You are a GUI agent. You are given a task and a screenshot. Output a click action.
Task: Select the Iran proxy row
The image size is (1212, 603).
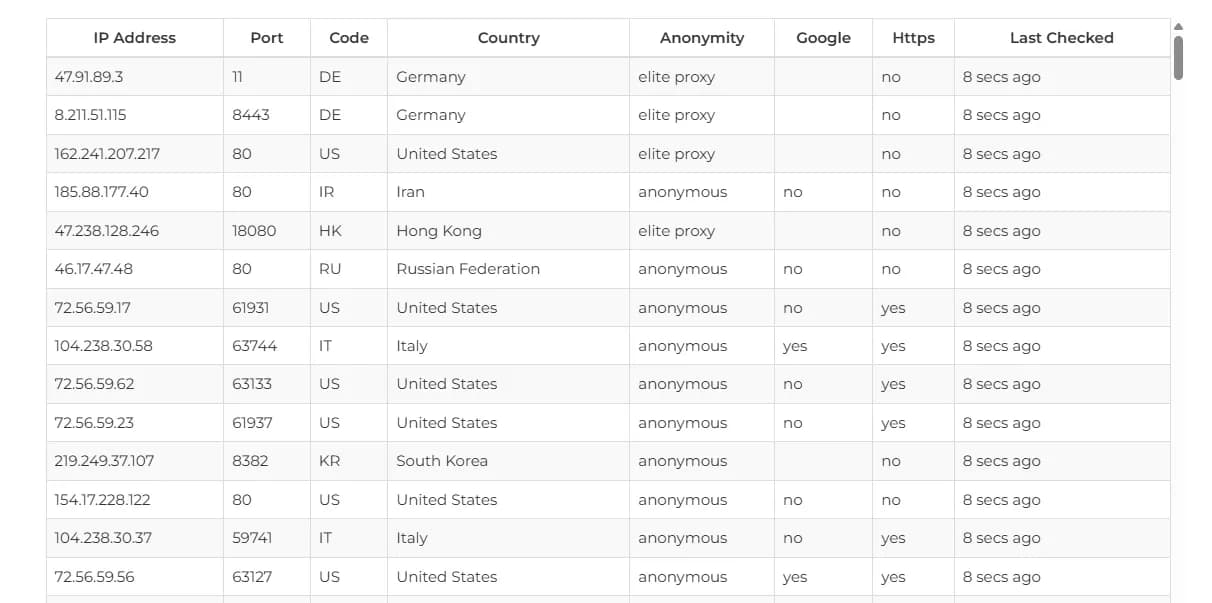[x=409, y=192]
